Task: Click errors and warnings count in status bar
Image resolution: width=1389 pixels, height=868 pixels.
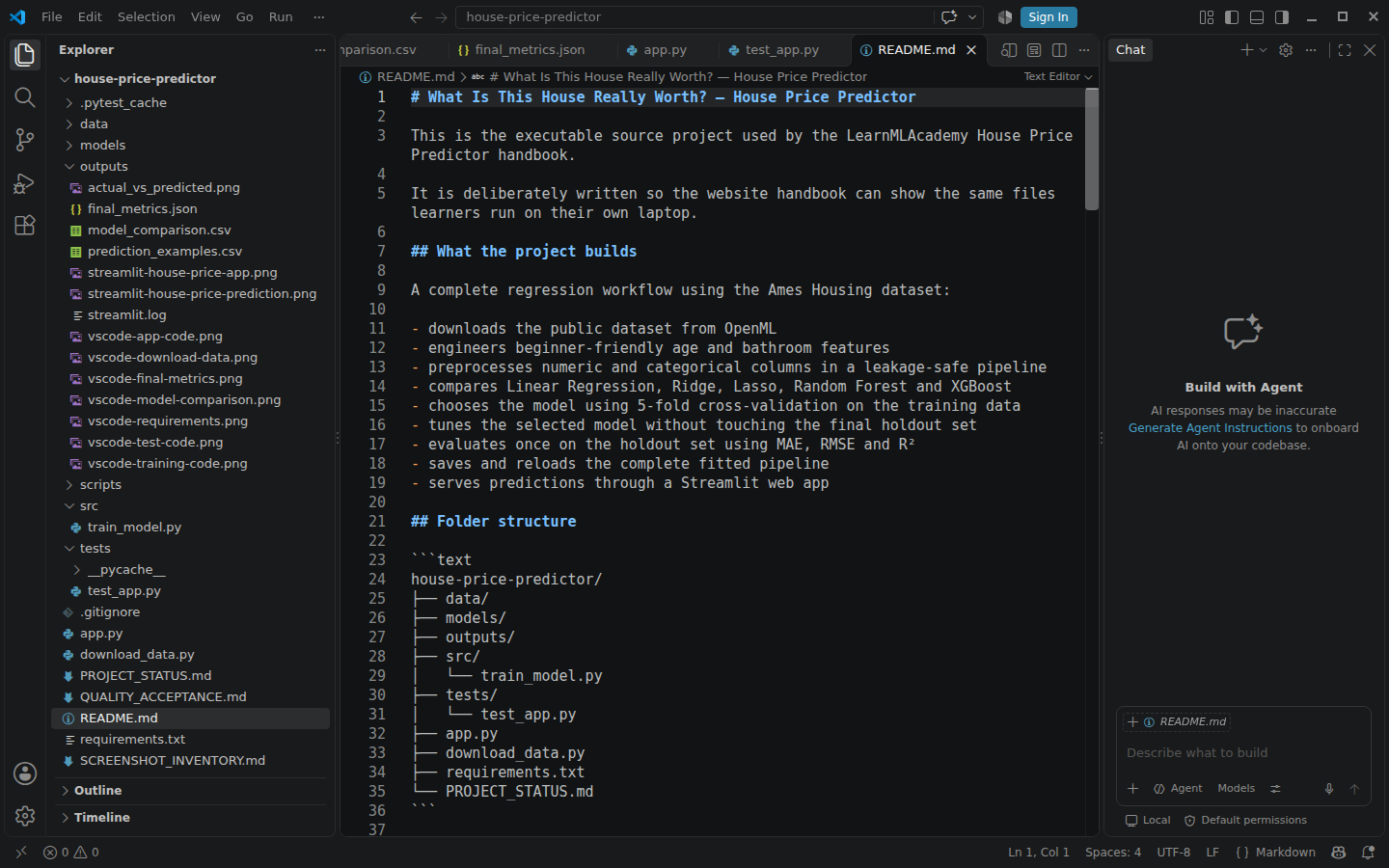Action: 71,853
